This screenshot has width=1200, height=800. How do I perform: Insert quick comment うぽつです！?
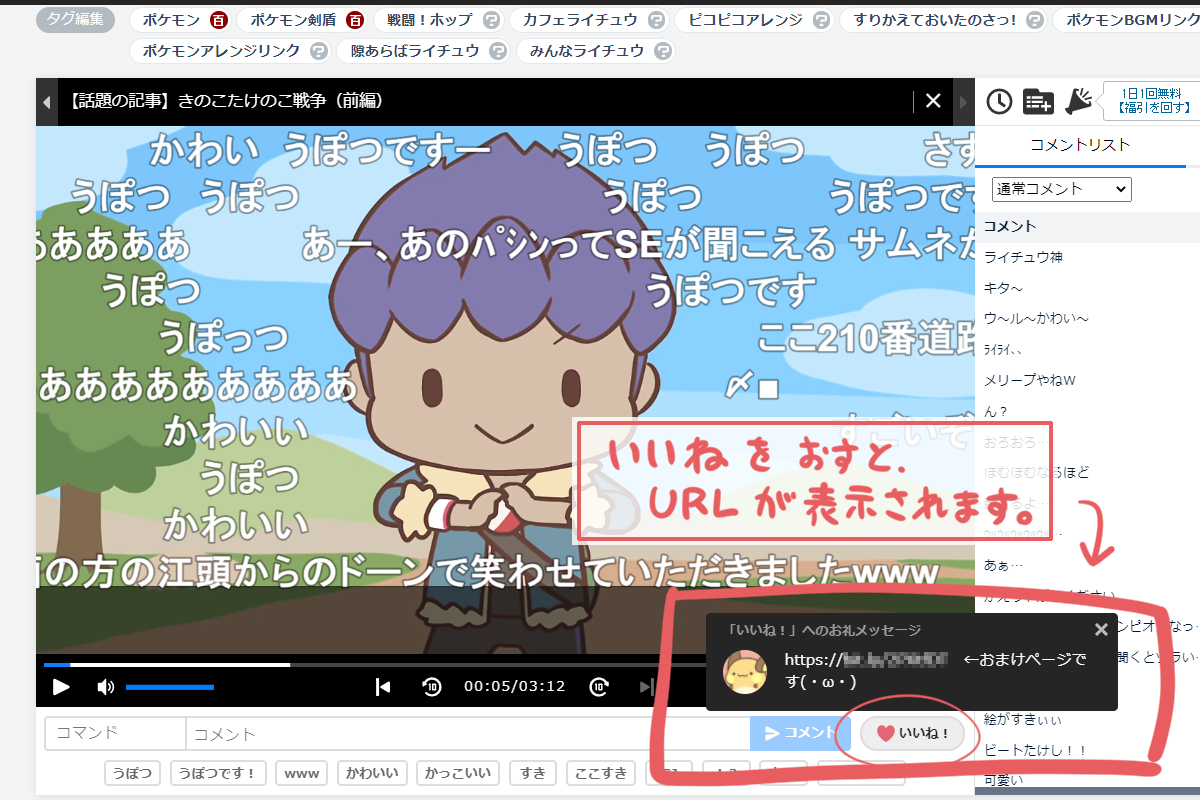click(x=219, y=773)
